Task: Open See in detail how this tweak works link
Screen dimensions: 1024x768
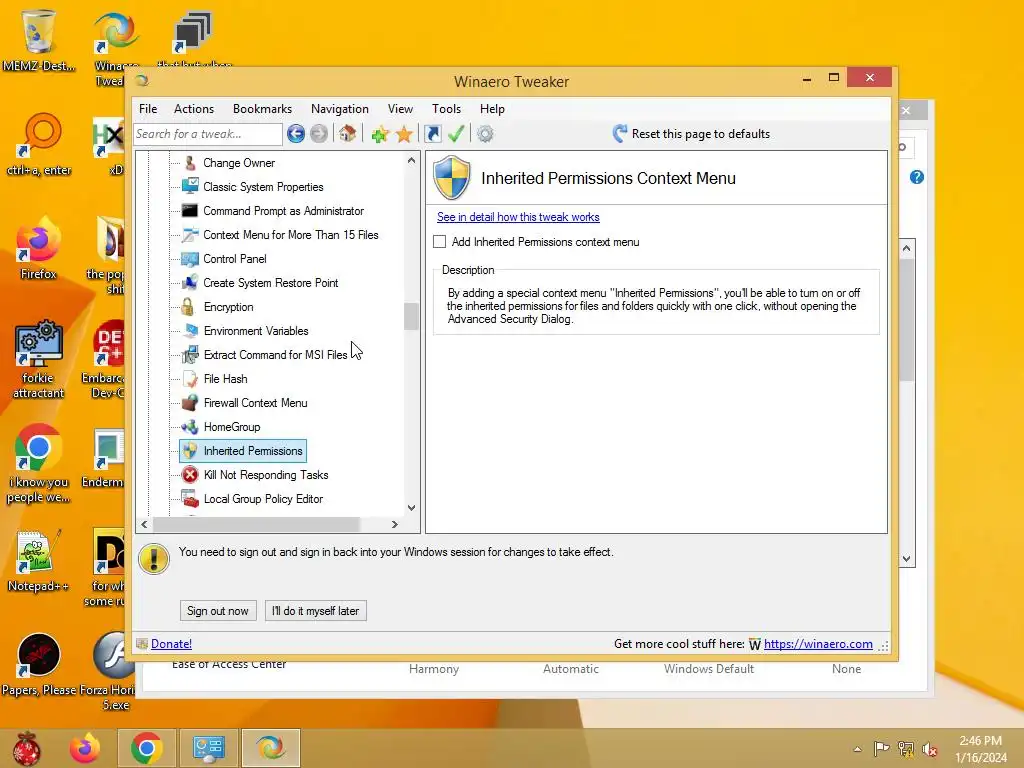Action: tap(518, 217)
